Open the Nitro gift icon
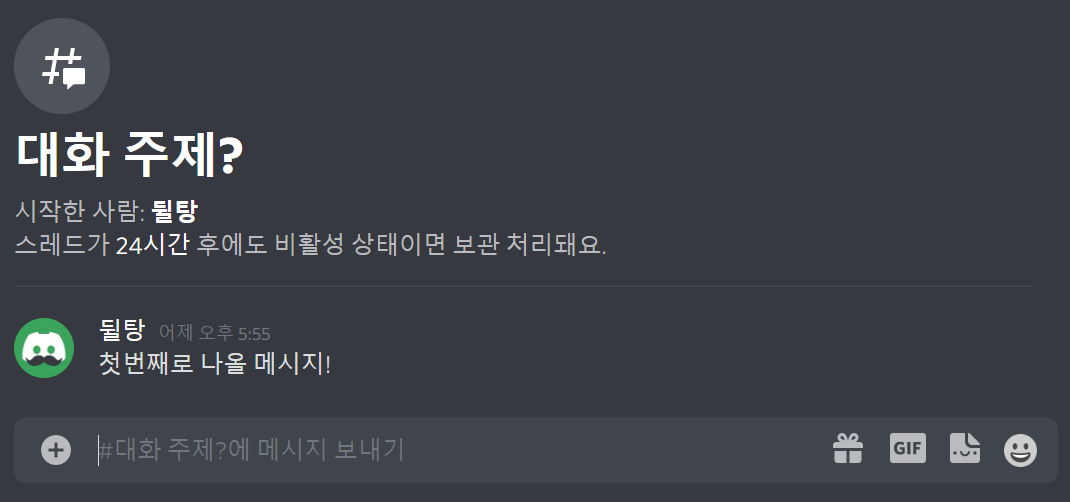The height and width of the screenshot is (502, 1070). (848, 449)
